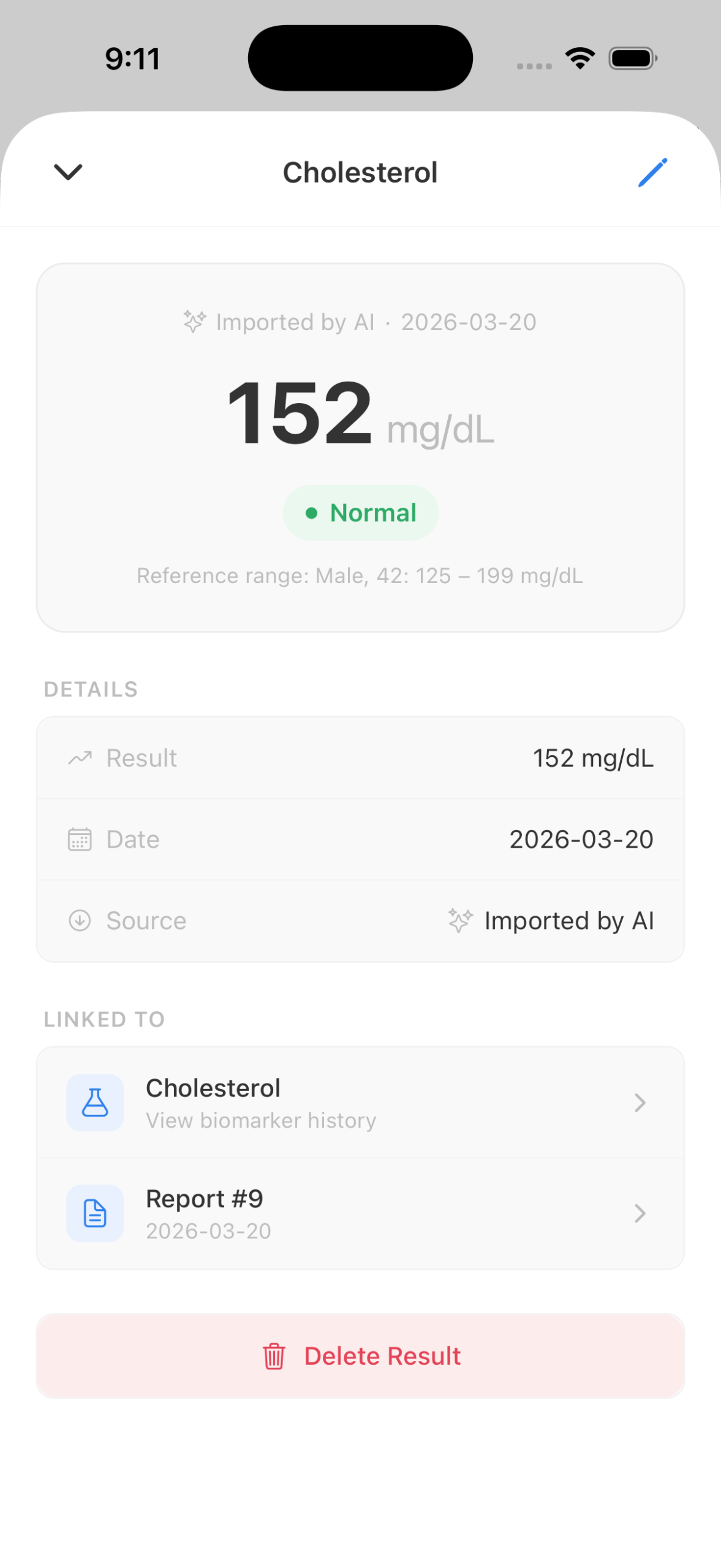Open Cholesterol history via right chevron
Viewport: 721px width, 1568px height.
coord(640,1102)
